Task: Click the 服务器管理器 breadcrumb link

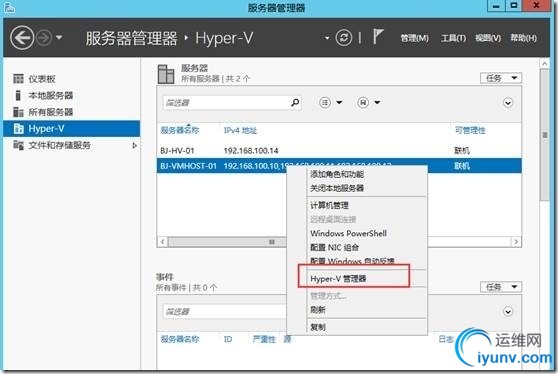Action: 131,38
